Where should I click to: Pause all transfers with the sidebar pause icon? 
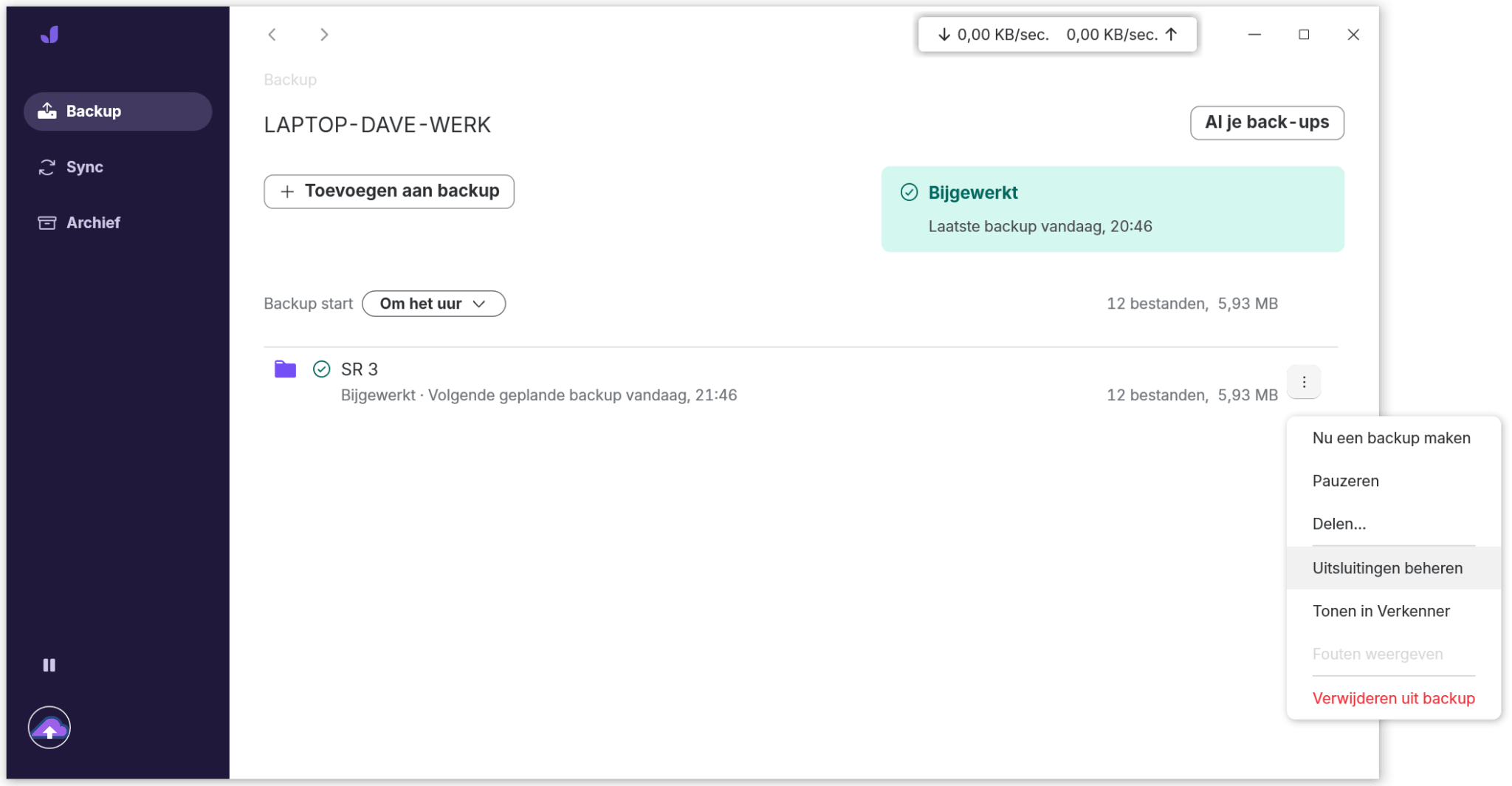pyautogui.click(x=49, y=665)
